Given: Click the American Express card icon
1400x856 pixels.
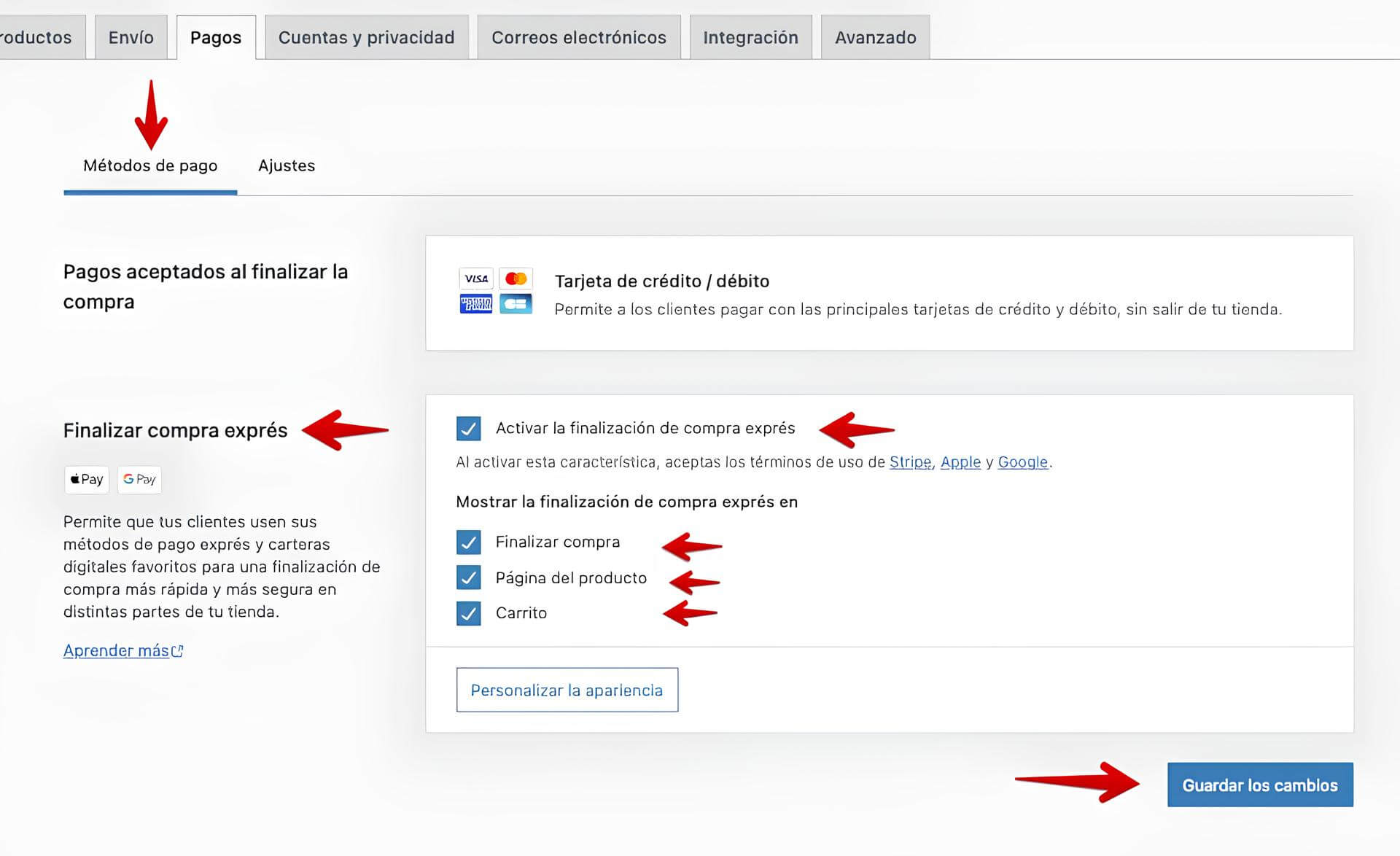Looking at the screenshot, I should [x=475, y=303].
